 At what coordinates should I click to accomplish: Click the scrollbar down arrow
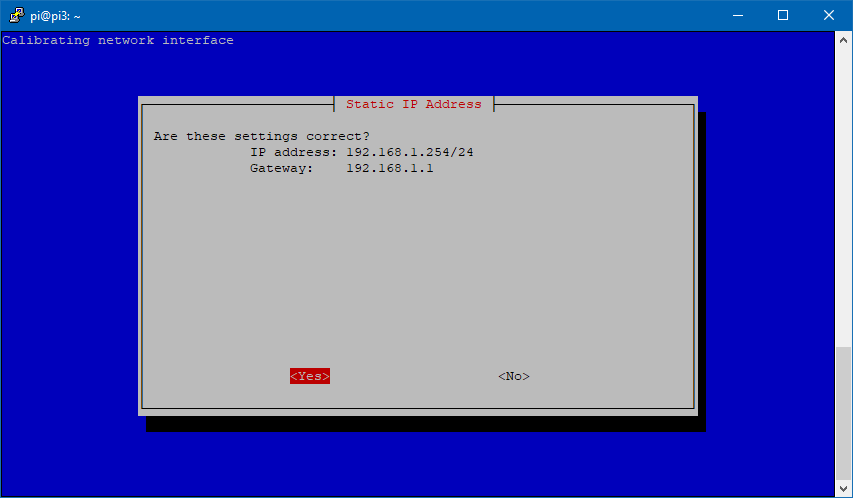click(x=844, y=489)
